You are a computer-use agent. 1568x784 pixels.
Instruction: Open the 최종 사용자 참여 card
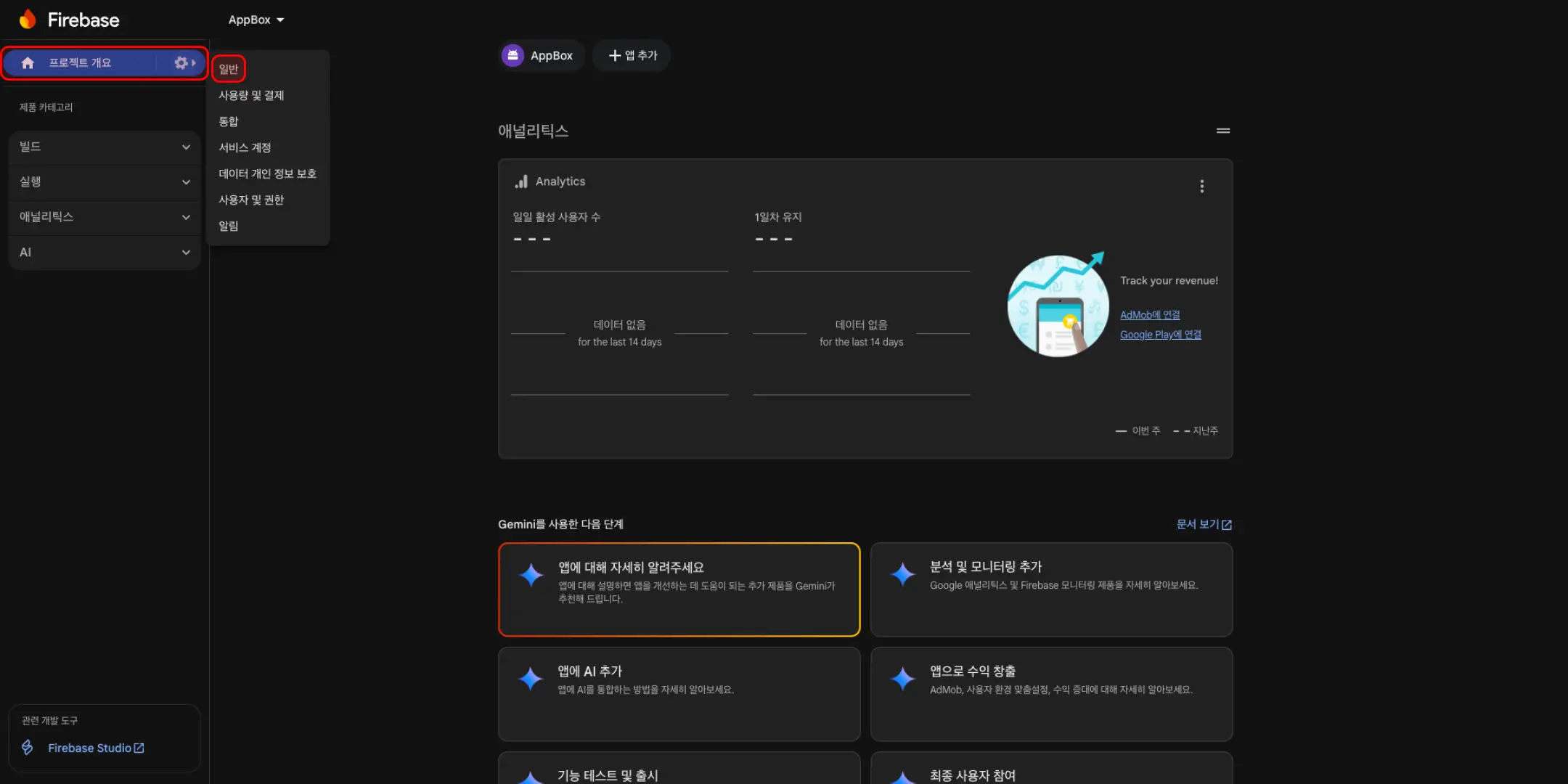click(x=1052, y=768)
